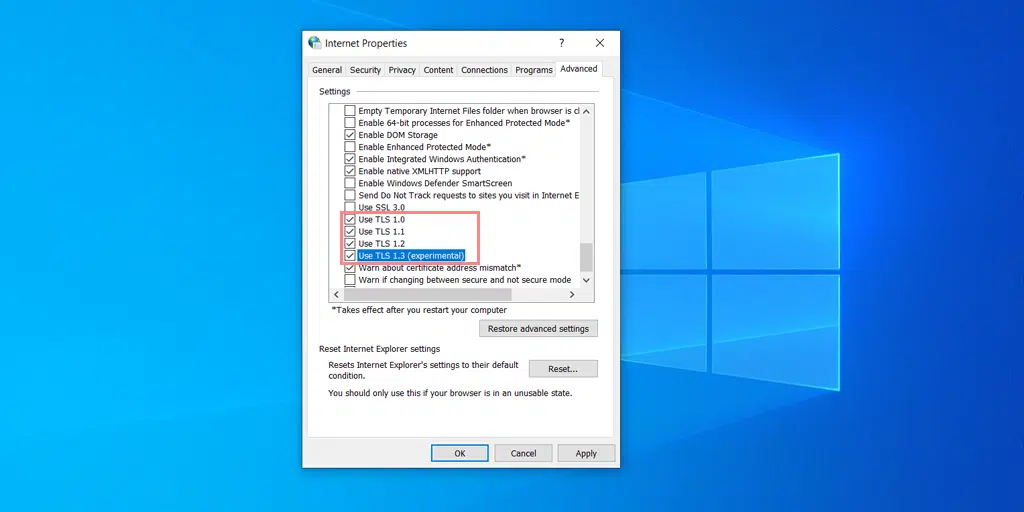Image resolution: width=1024 pixels, height=512 pixels.
Task: Click the Reset... button
Action: point(563,369)
